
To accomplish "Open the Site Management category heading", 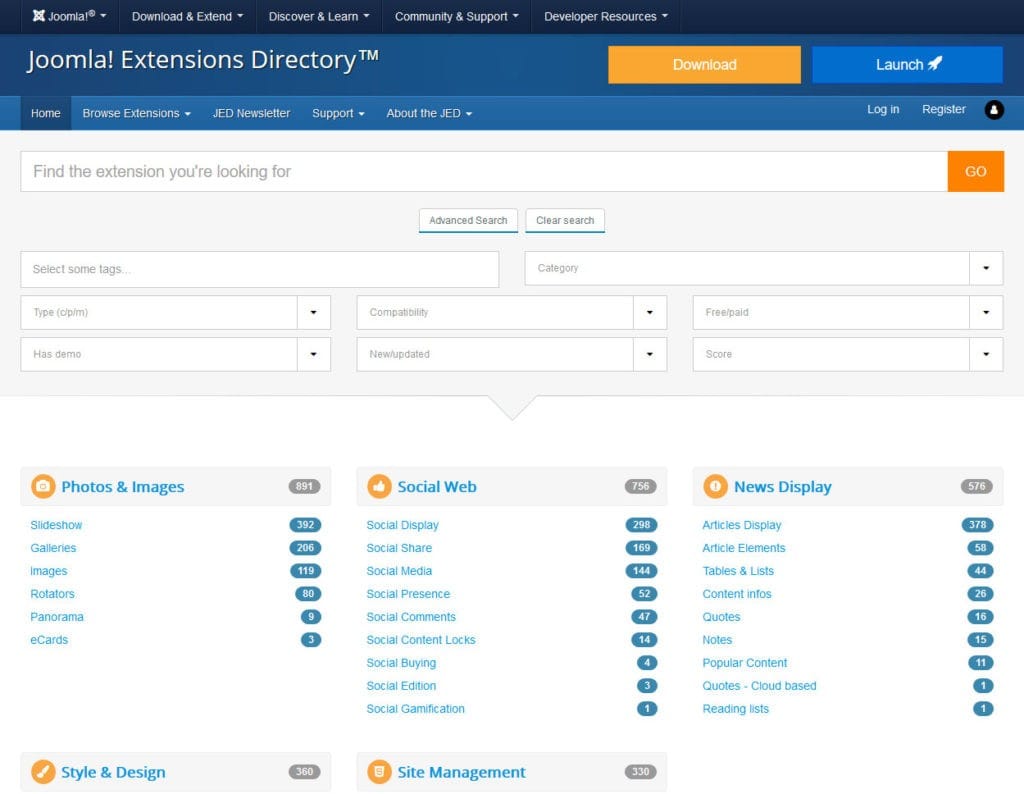I will (x=461, y=772).
